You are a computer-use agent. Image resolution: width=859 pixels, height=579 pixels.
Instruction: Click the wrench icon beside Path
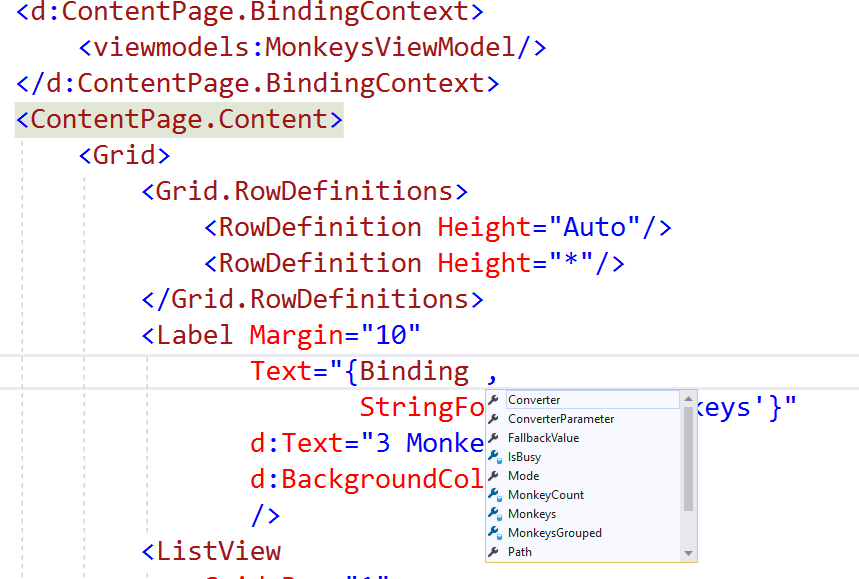pos(493,551)
